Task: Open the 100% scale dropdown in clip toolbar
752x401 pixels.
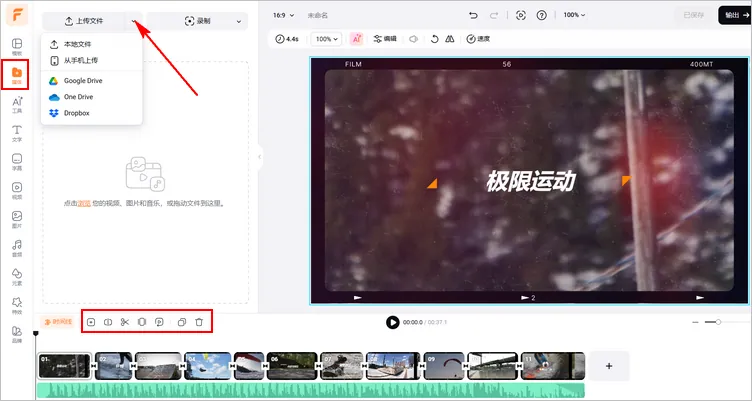Action: (x=326, y=39)
